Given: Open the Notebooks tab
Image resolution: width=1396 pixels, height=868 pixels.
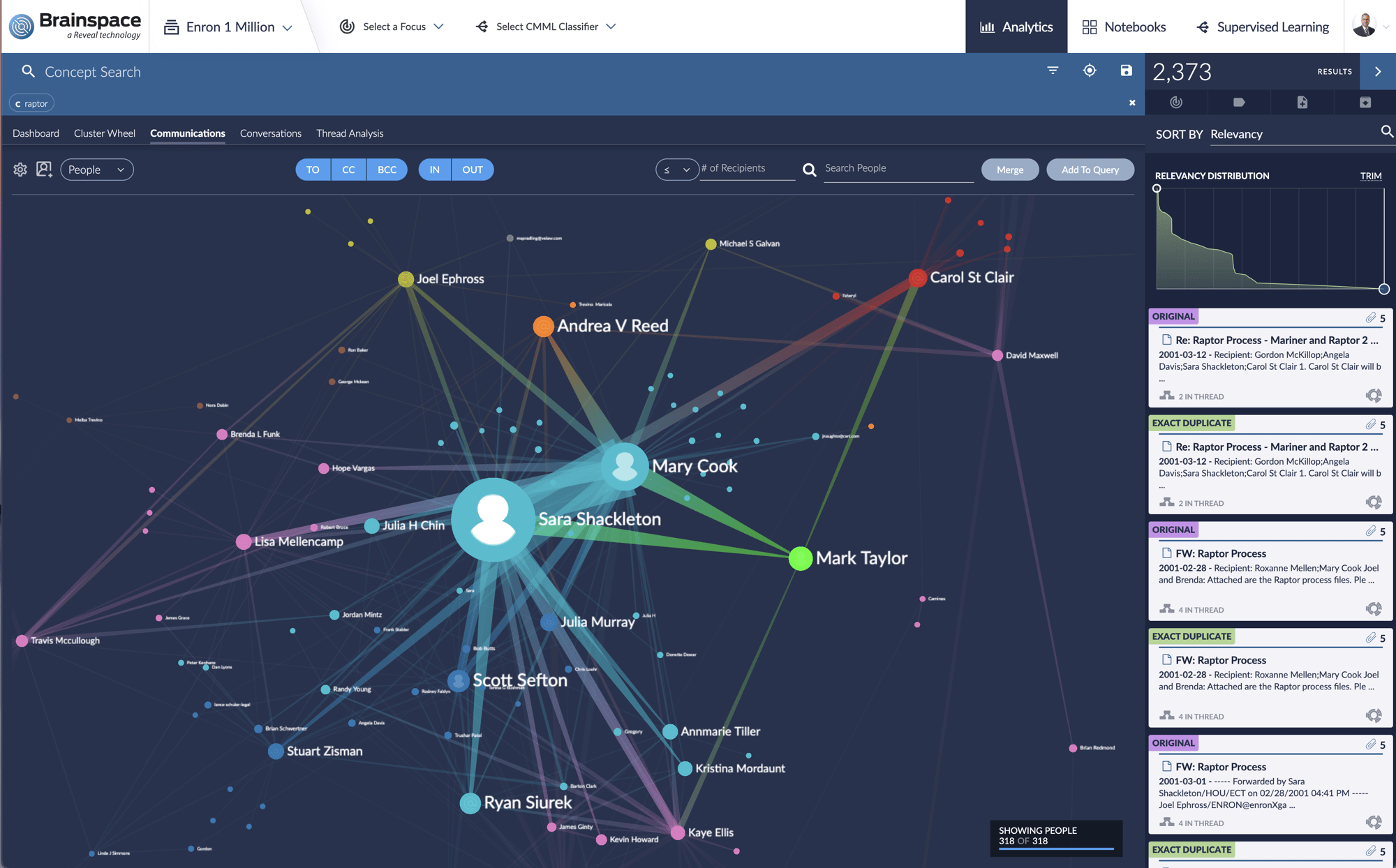Looking at the screenshot, I should point(1124,27).
